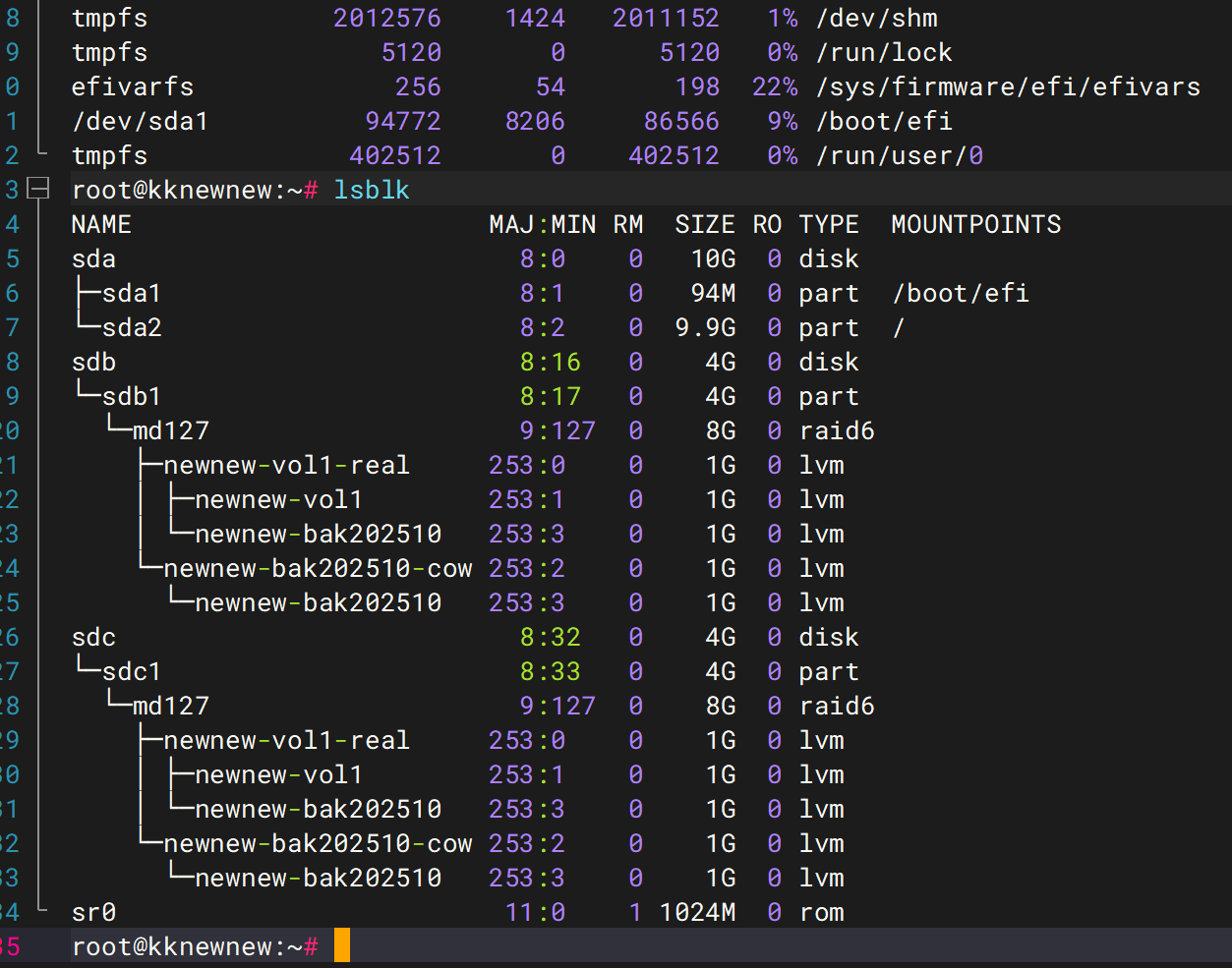Click the /dev/shm mount path
Screen dimensions: 1232x968
click(x=877, y=18)
